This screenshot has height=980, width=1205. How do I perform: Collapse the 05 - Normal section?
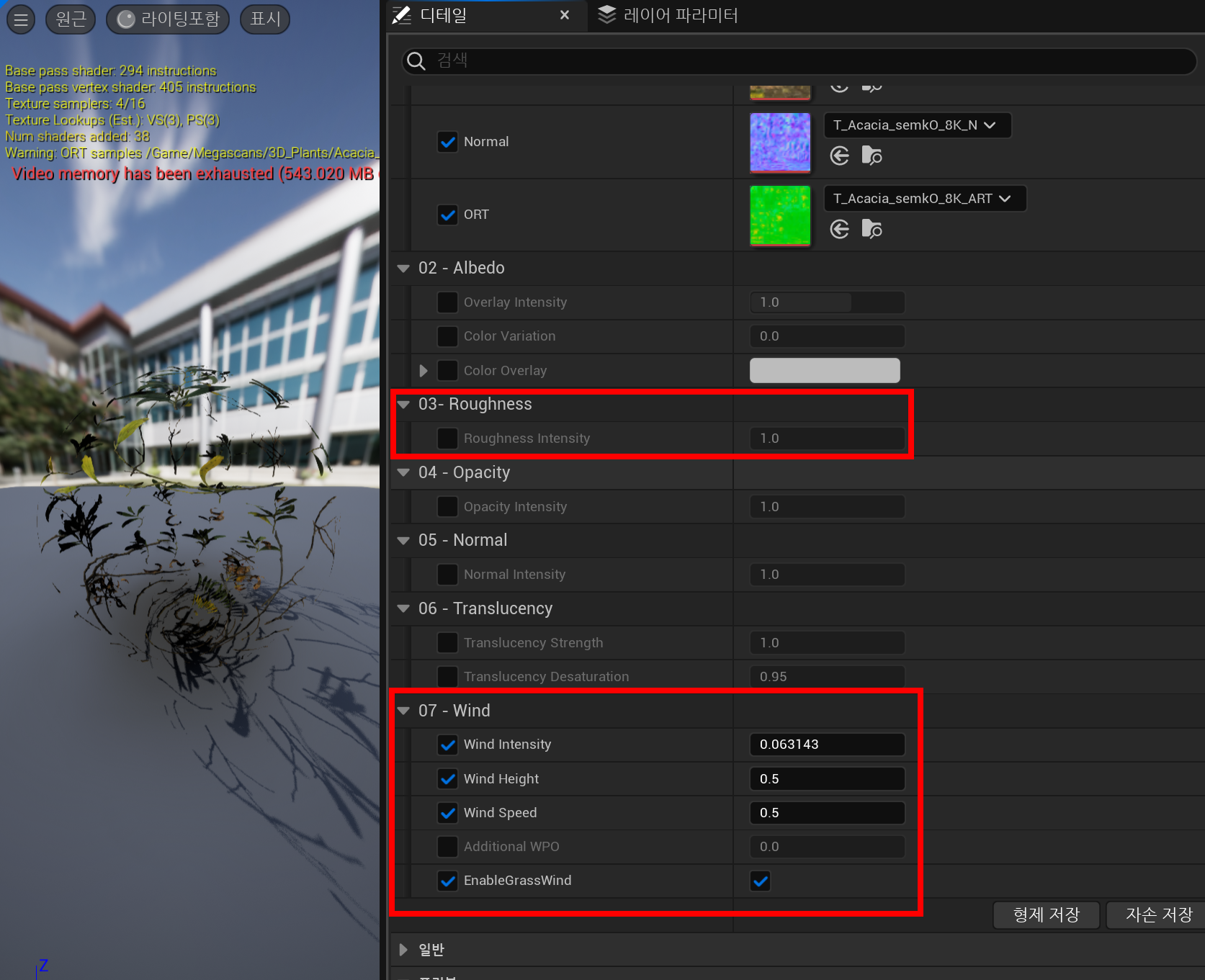click(x=403, y=541)
